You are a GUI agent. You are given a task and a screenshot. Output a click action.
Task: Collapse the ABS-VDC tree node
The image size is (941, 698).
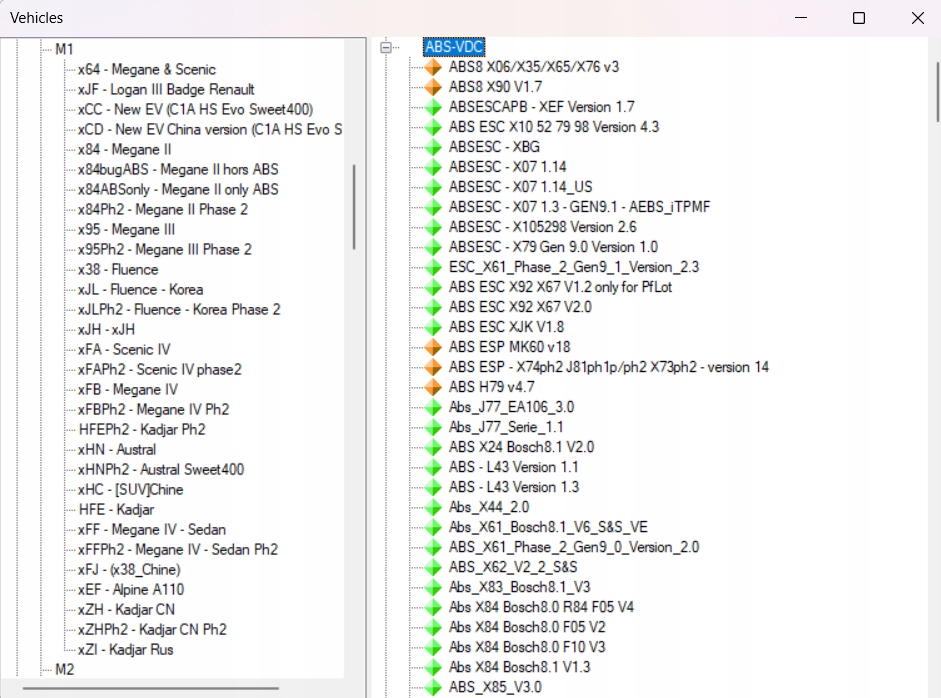pos(386,47)
